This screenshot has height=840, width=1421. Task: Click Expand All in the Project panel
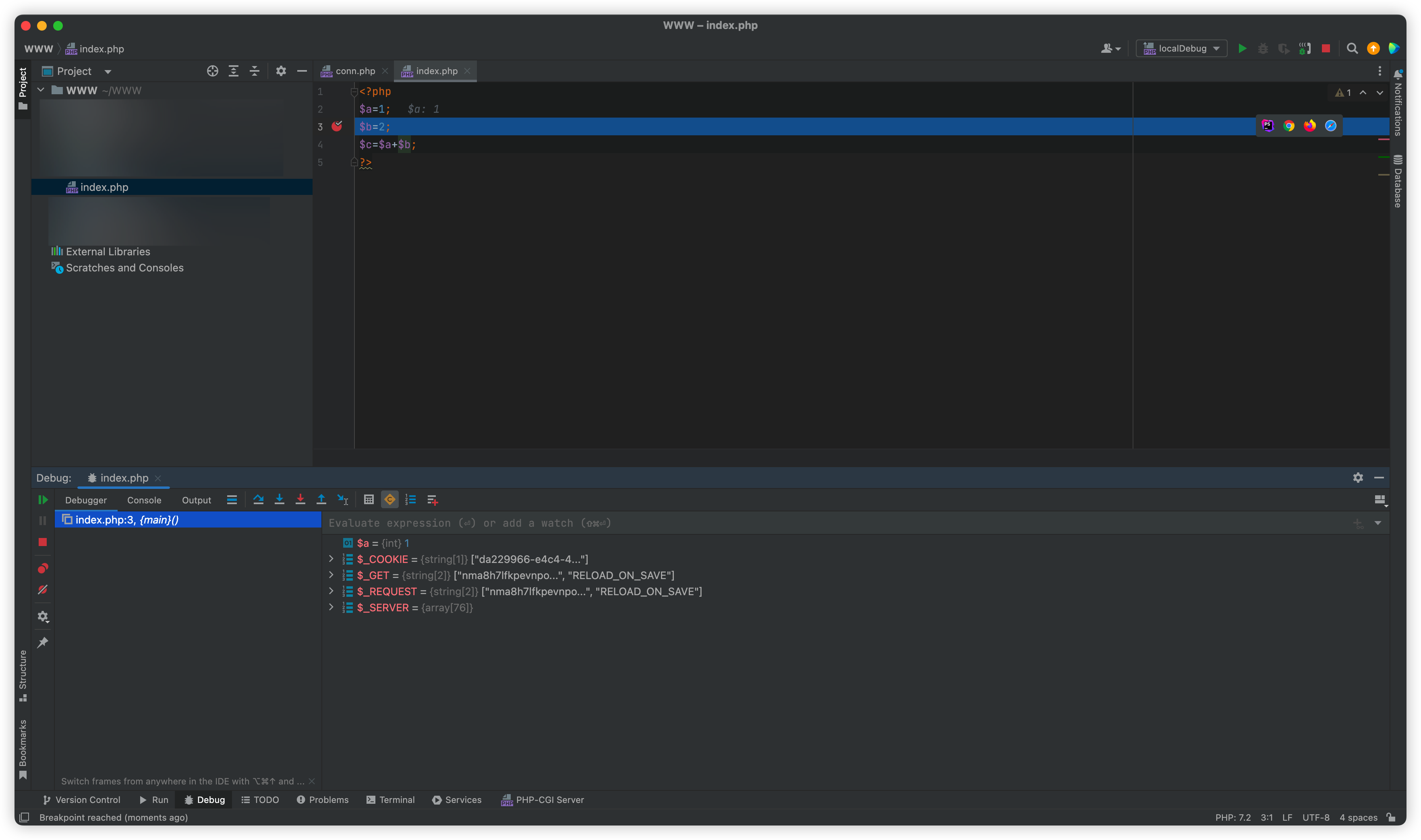coord(234,71)
